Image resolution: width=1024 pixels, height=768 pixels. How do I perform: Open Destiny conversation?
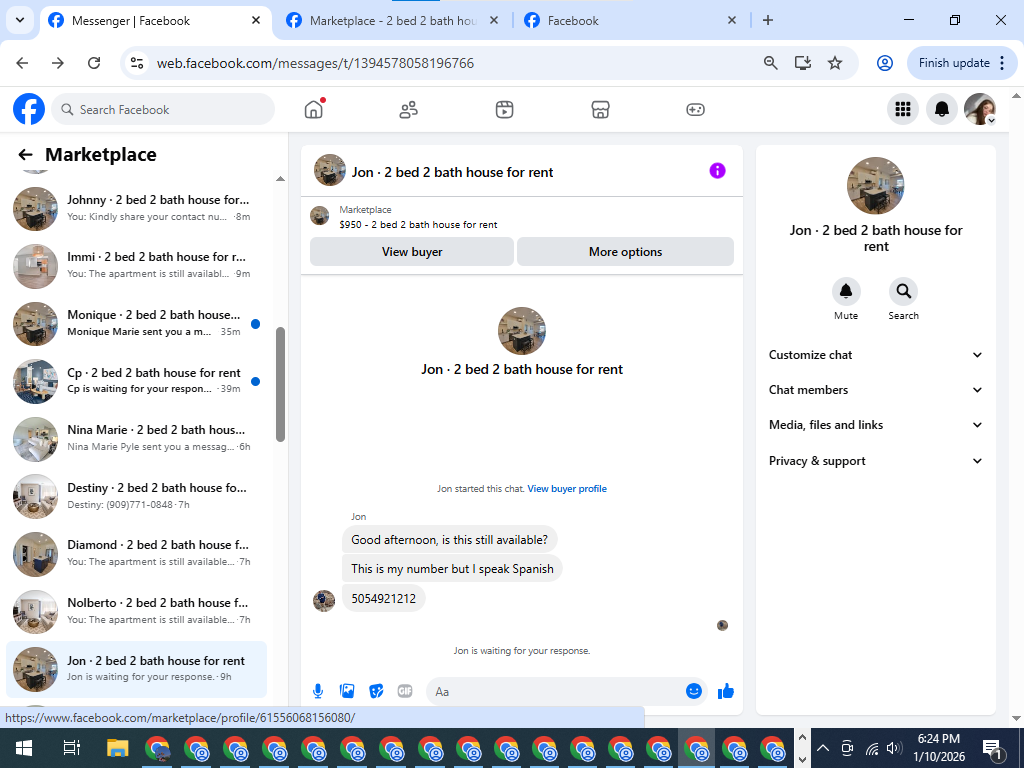click(x=136, y=496)
